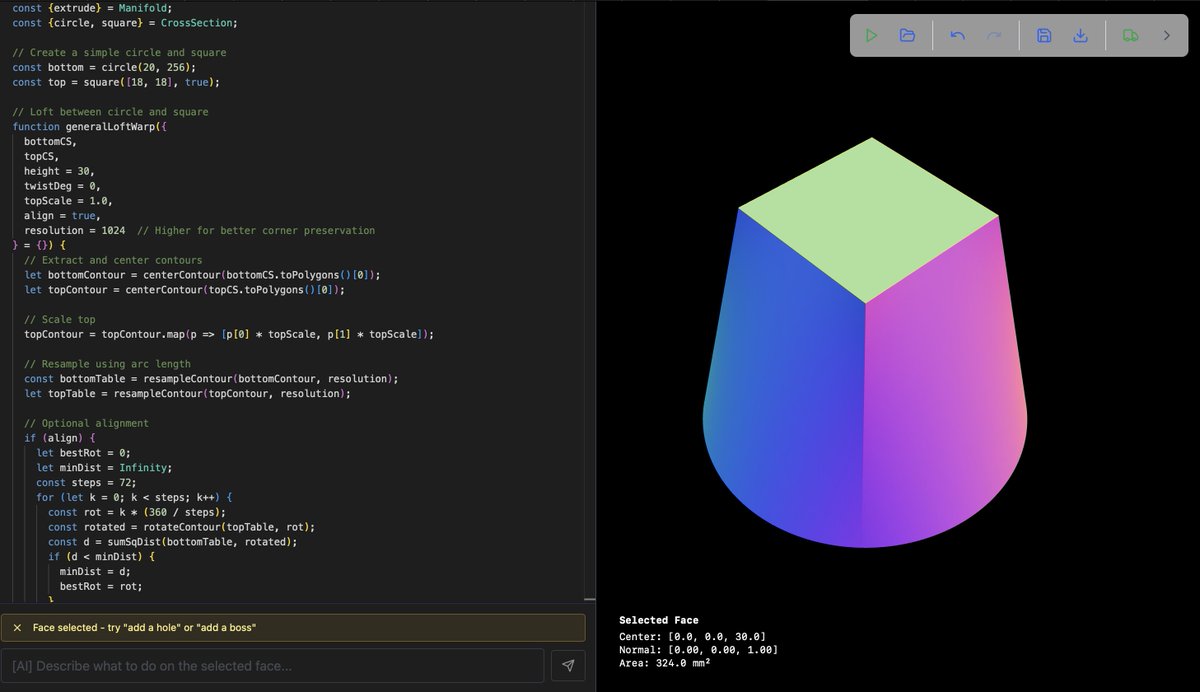This screenshot has width=1200, height=692.
Task: Open a file with the folder icon
Action: pyautogui.click(x=907, y=36)
